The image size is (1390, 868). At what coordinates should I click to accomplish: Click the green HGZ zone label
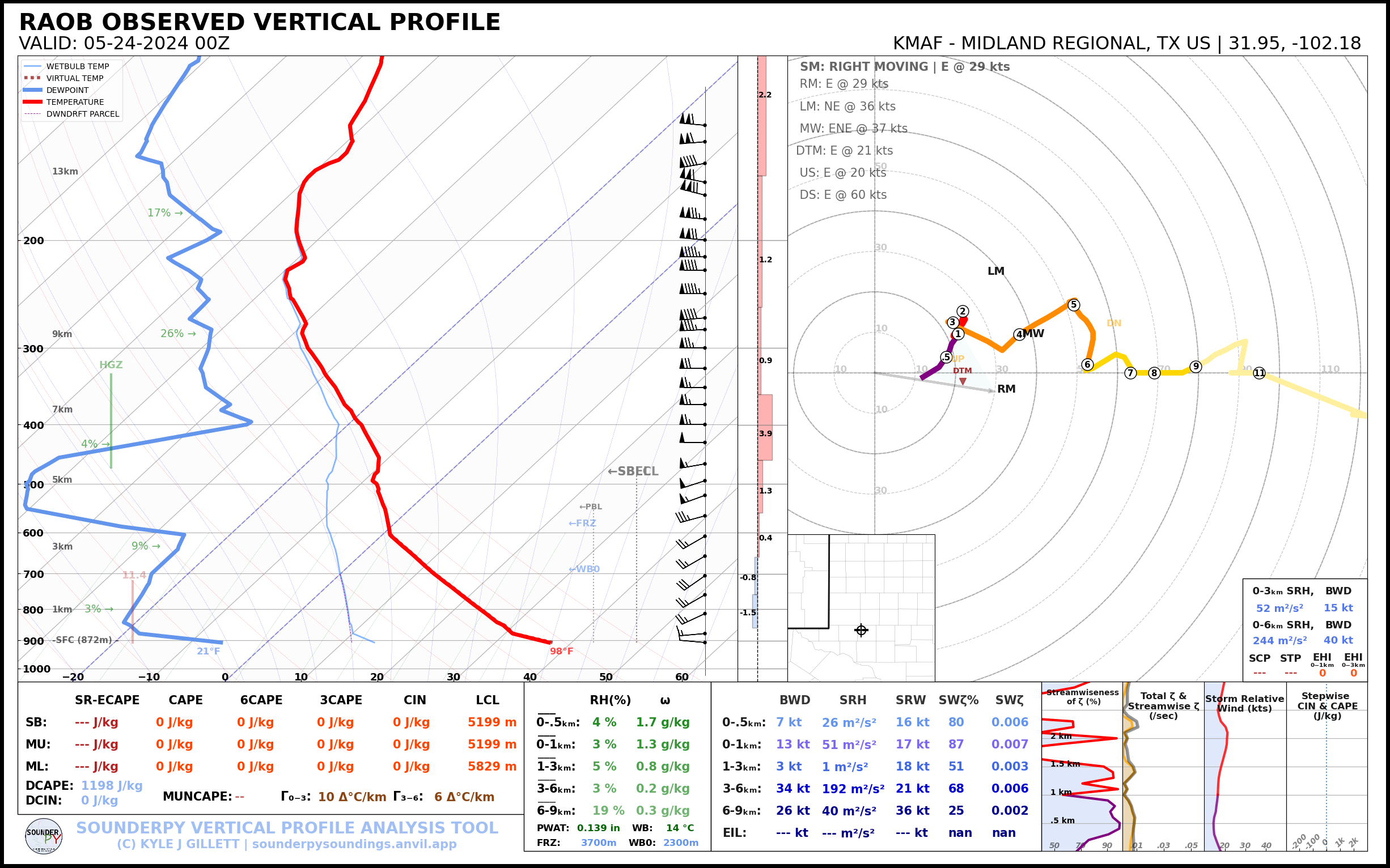point(111,365)
